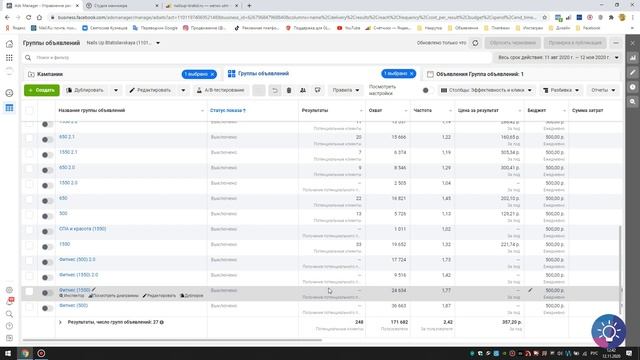This screenshot has height=360, width=640.
Task: Click the A/B-тестирование button
Action: pos(220,90)
